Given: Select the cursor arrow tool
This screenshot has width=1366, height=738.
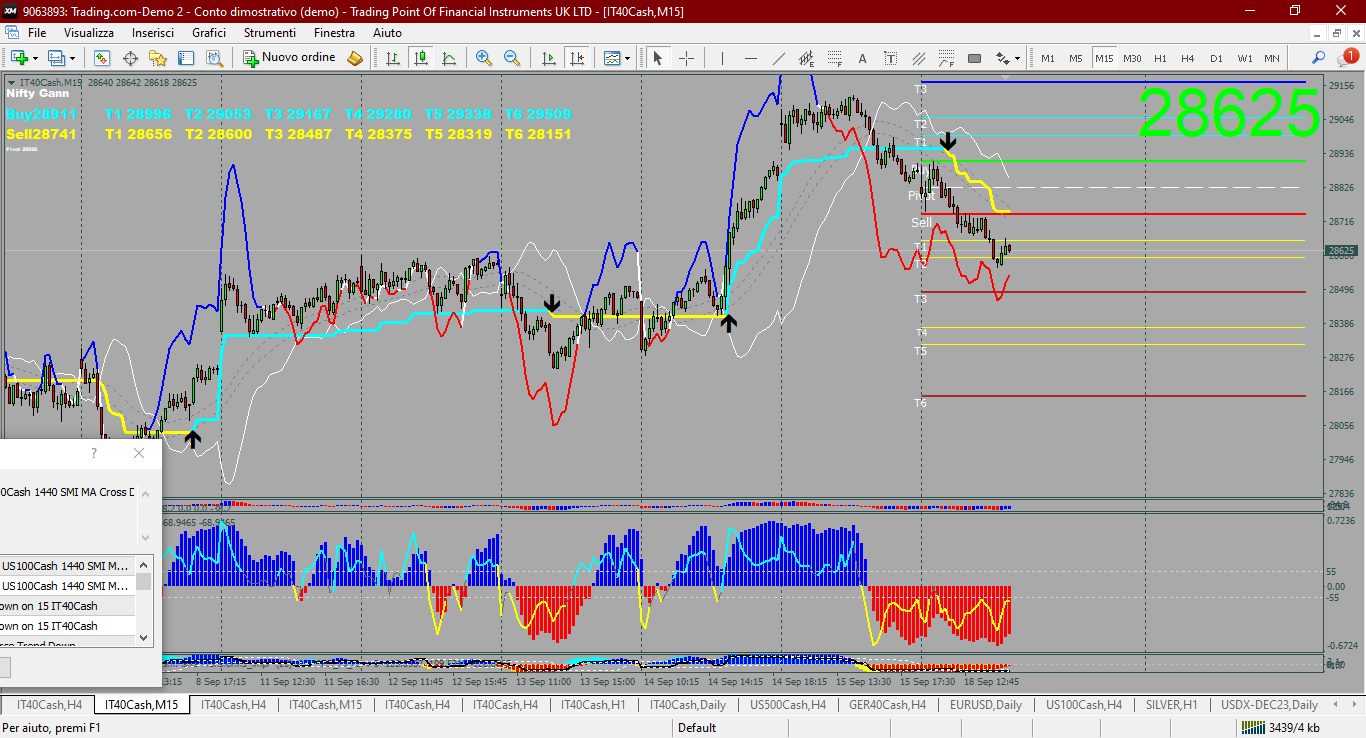Looking at the screenshot, I should [658, 58].
